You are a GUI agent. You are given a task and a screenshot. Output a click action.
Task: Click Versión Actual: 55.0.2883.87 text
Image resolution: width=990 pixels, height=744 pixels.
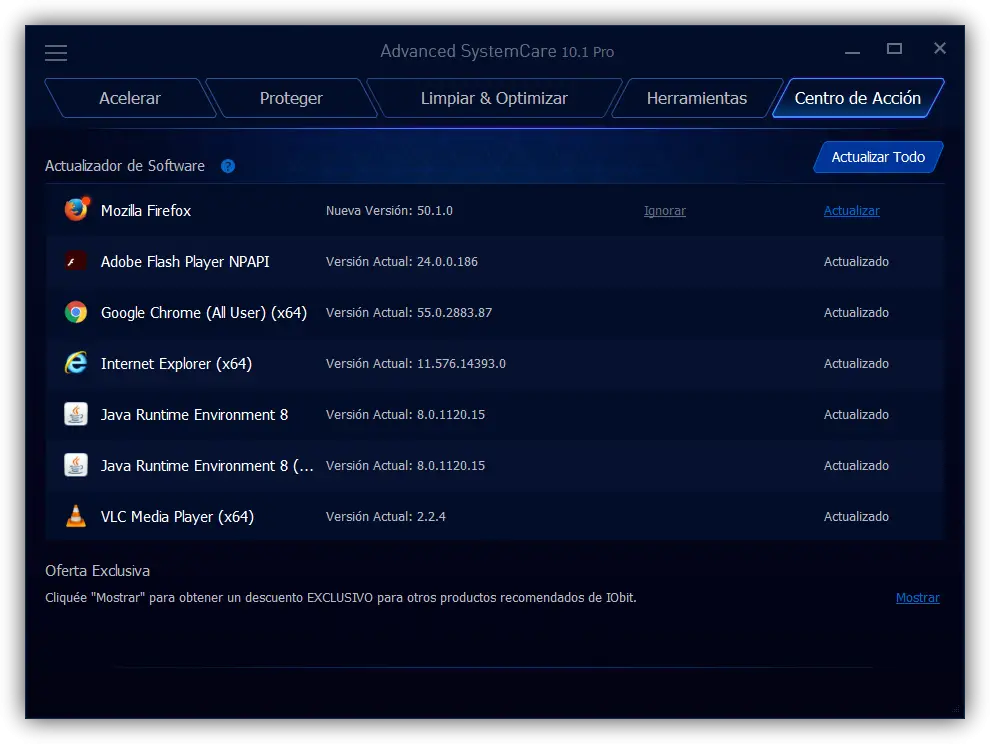tap(409, 313)
